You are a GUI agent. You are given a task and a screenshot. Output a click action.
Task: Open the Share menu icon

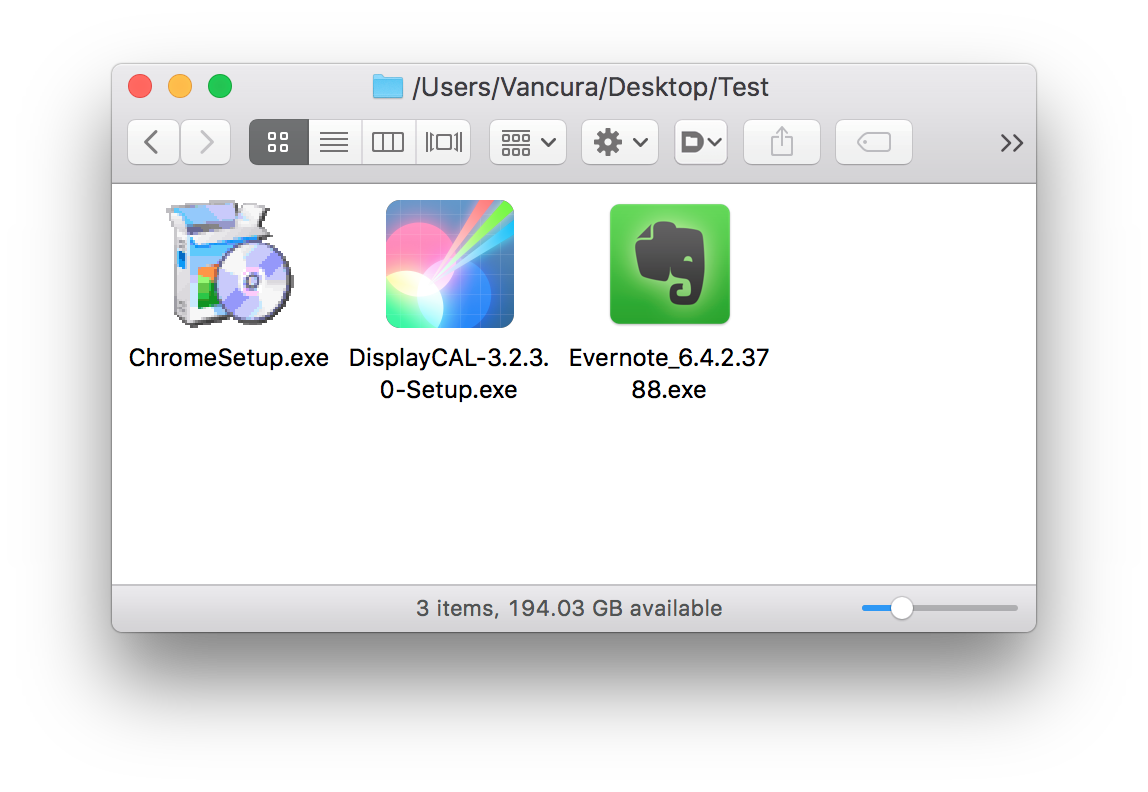[781, 142]
